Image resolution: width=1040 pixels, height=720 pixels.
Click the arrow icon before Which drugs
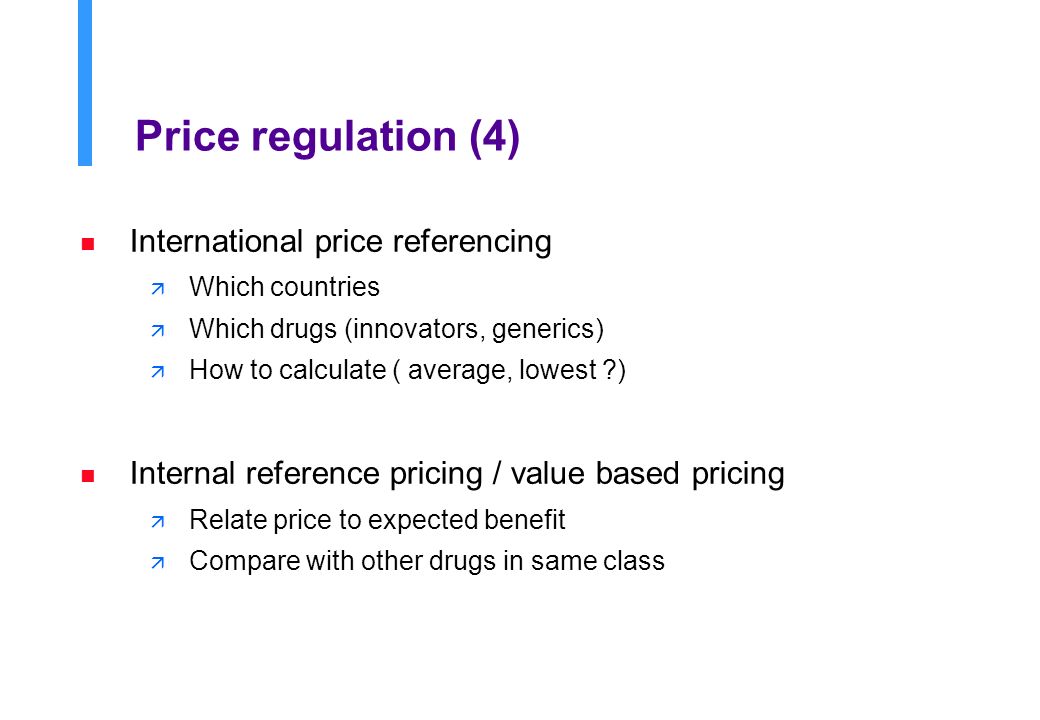pyautogui.click(x=158, y=330)
